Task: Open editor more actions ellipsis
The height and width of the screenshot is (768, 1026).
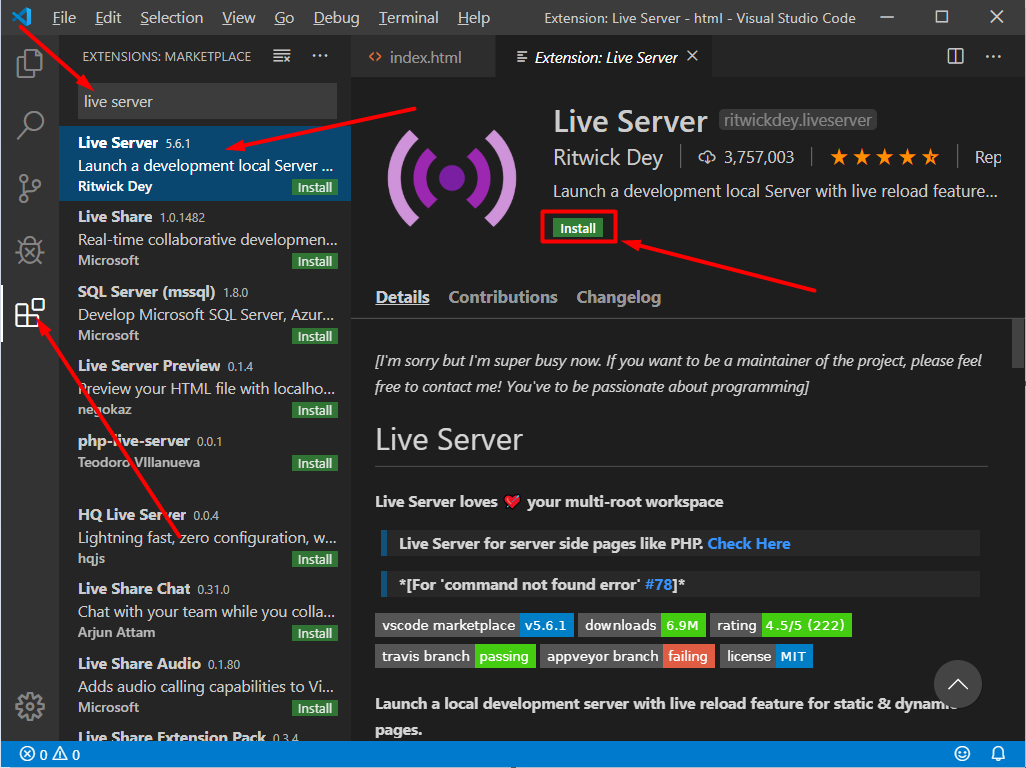Action: pyautogui.click(x=993, y=56)
